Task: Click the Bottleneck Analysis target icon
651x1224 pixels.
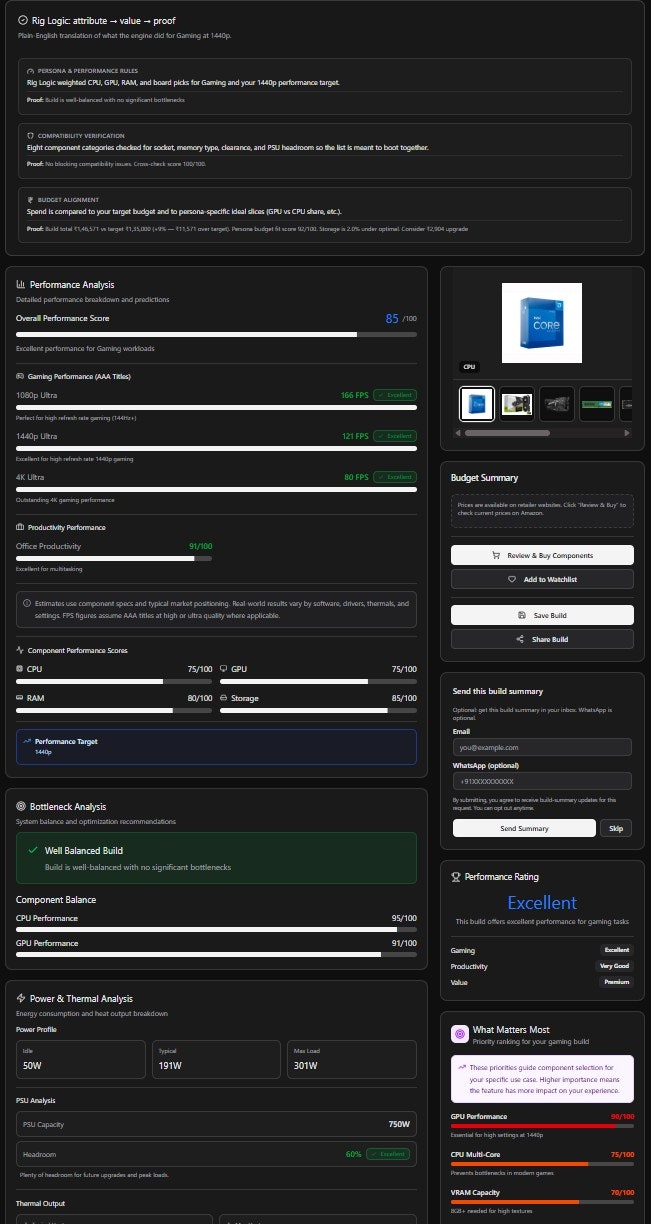Action: click(21, 806)
